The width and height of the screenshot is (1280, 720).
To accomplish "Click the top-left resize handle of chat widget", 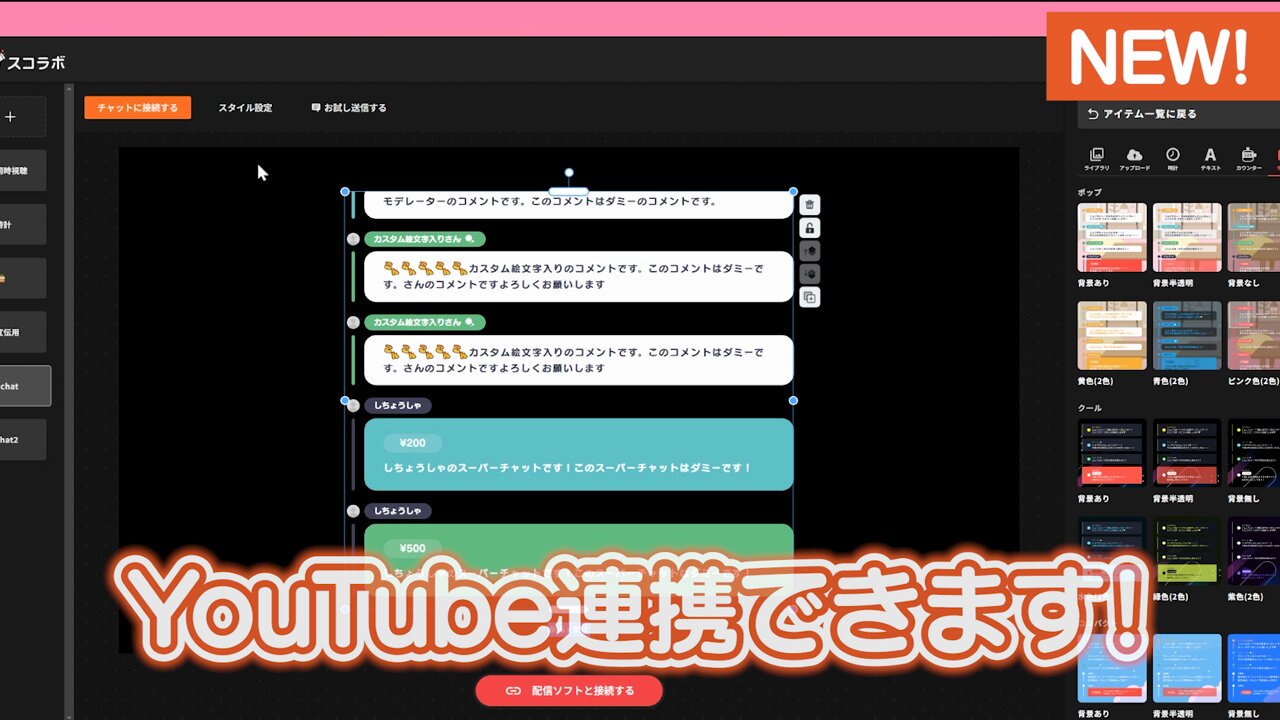I will (x=345, y=191).
